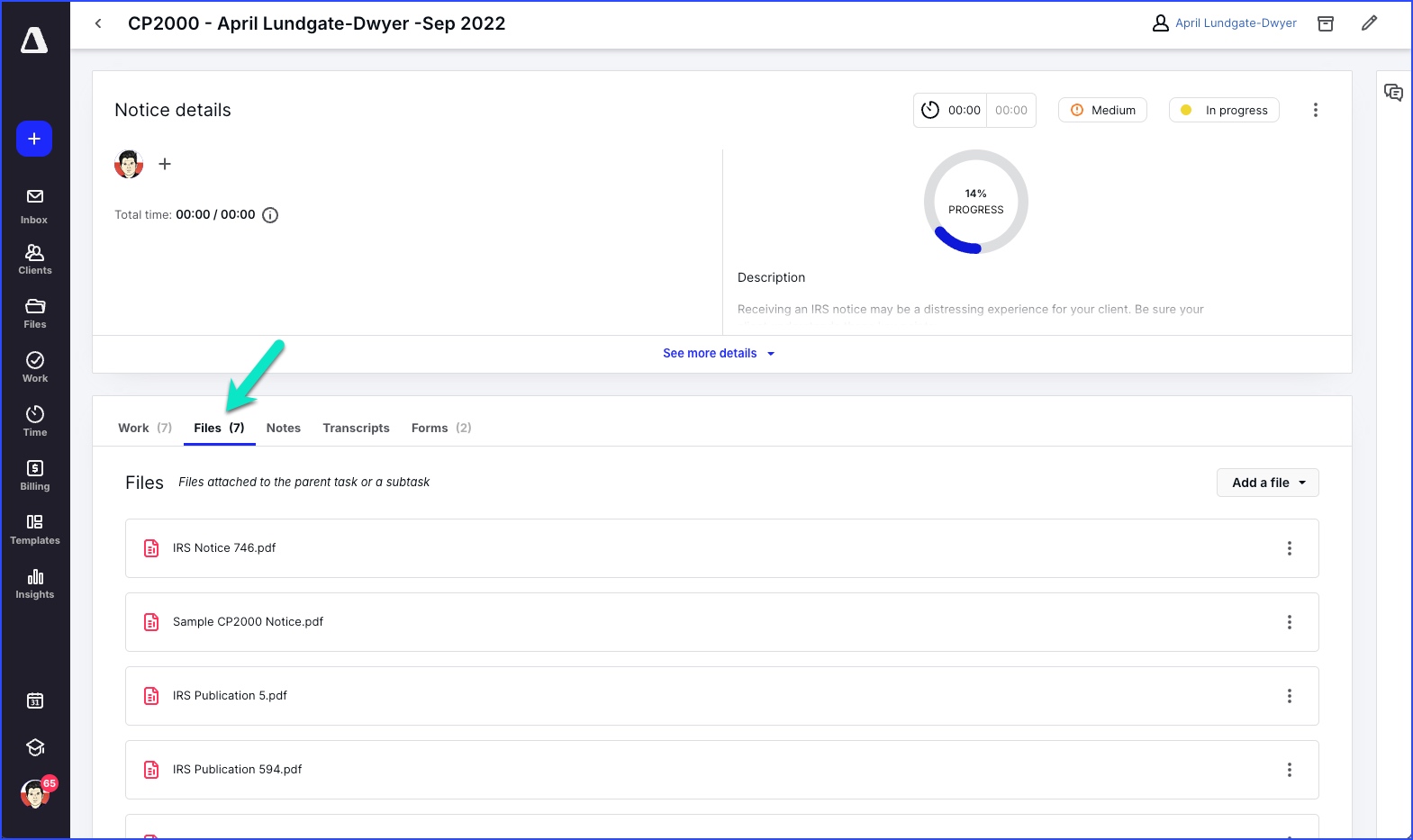Click the task title CP2000 - April Lundgate-Dwyer

(317, 23)
